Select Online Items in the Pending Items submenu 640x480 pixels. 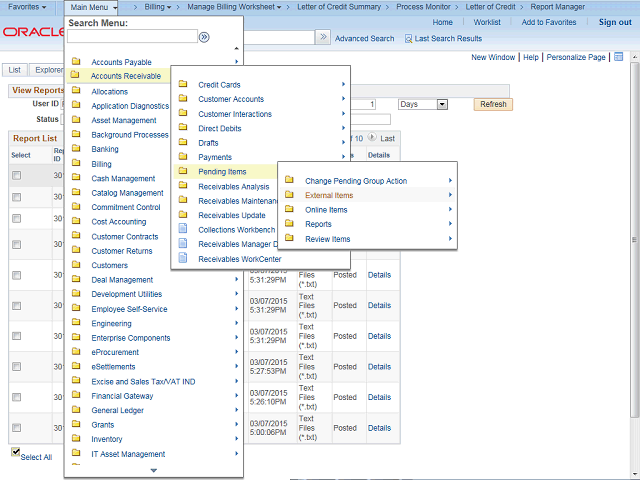pos(326,210)
